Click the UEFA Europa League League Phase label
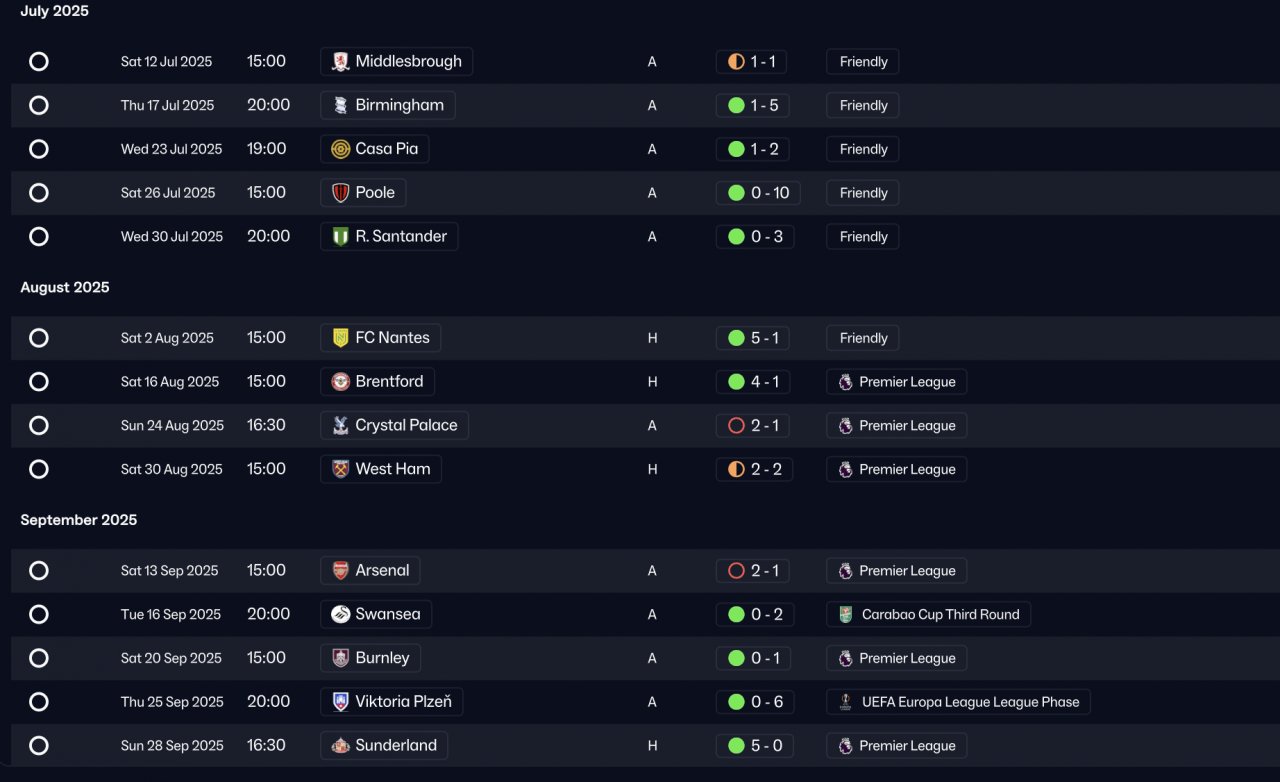This screenshot has width=1280, height=782. 958,702
